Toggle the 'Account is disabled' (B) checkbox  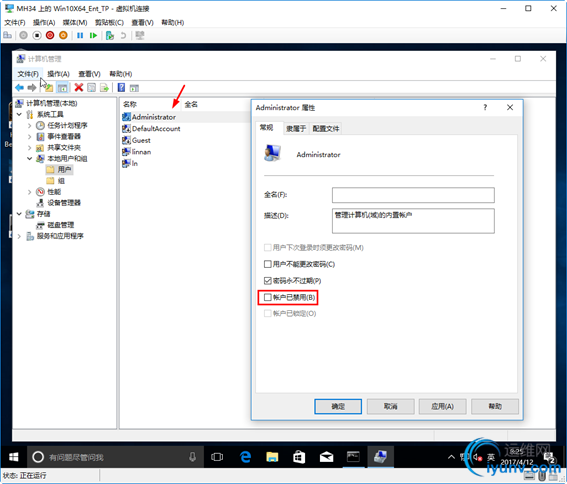268,297
